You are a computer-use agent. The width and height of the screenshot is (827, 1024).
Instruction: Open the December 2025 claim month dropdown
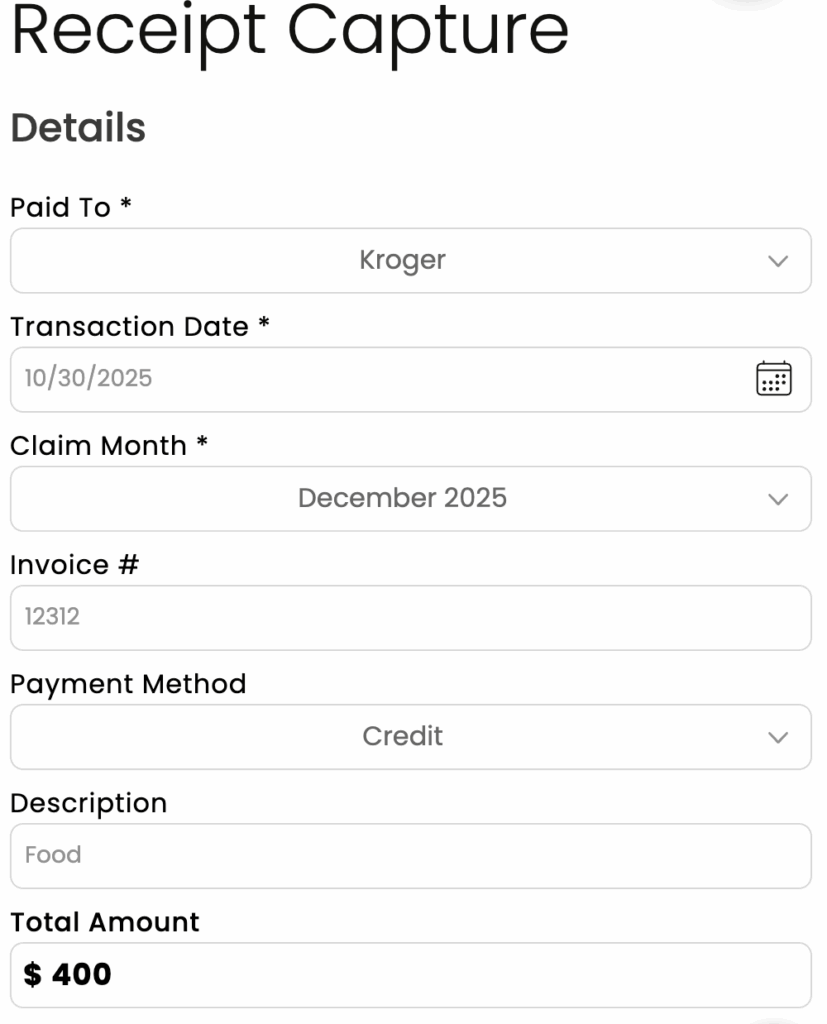point(402,499)
